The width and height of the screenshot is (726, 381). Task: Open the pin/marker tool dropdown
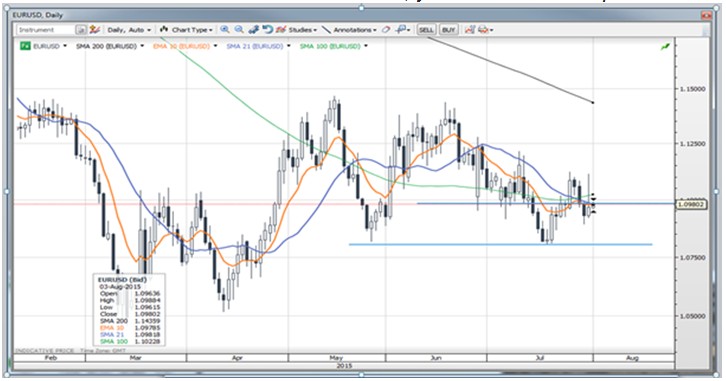403,30
